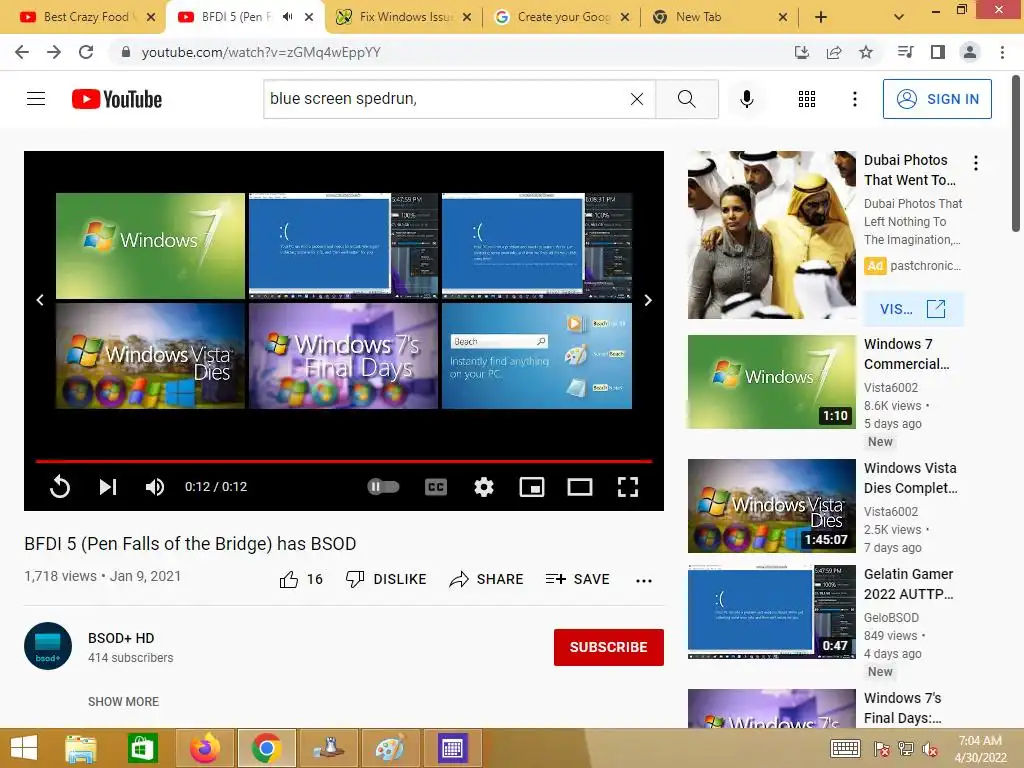The height and width of the screenshot is (768, 1024).
Task: Open YouTube hamburger guide menu
Action: click(36, 99)
